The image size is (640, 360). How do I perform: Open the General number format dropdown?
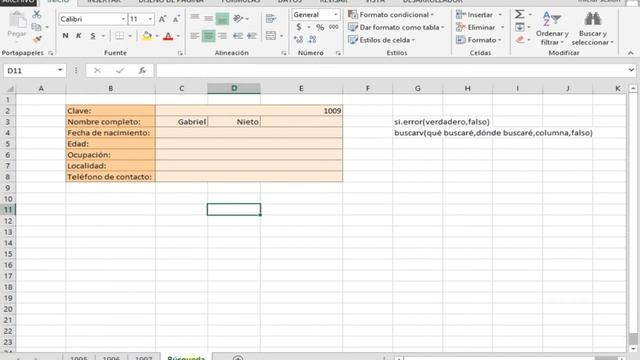[336, 15]
